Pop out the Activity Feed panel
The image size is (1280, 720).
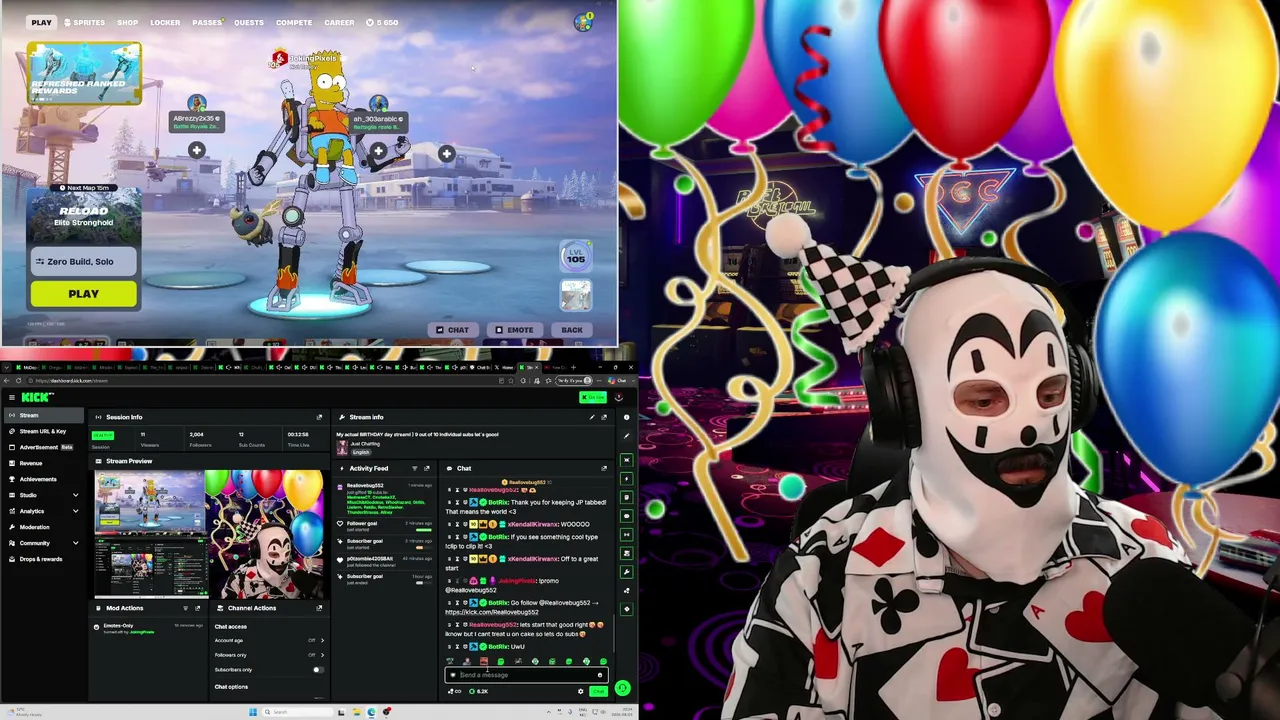[426, 468]
